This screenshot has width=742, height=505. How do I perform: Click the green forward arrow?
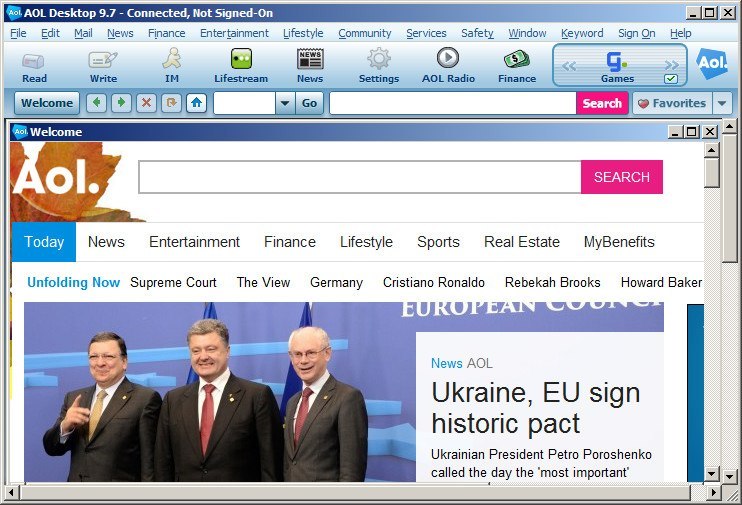[121, 103]
